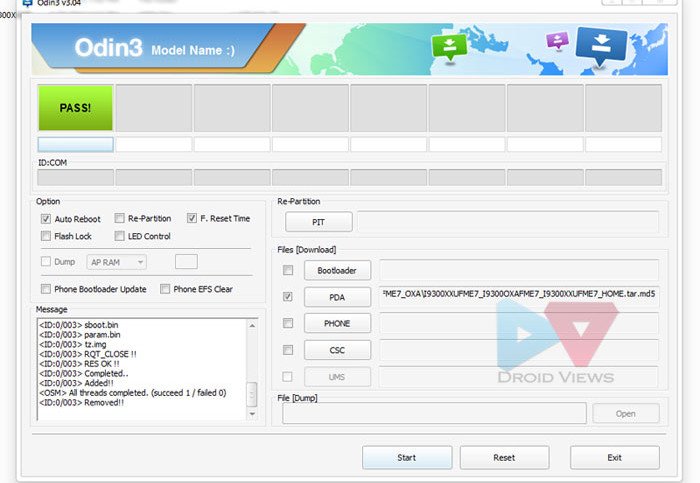Screen dimensions: 700x483
Task: Click the PIT button
Action: (x=318, y=222)
